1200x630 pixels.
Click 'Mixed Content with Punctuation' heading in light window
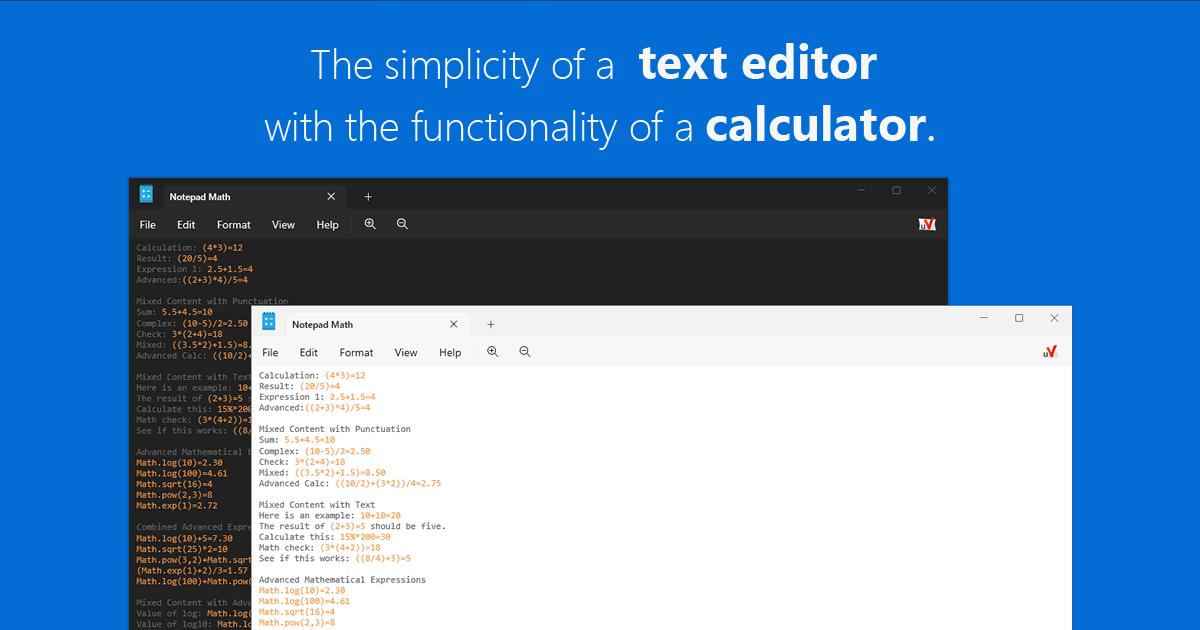[x=335, y=429]
